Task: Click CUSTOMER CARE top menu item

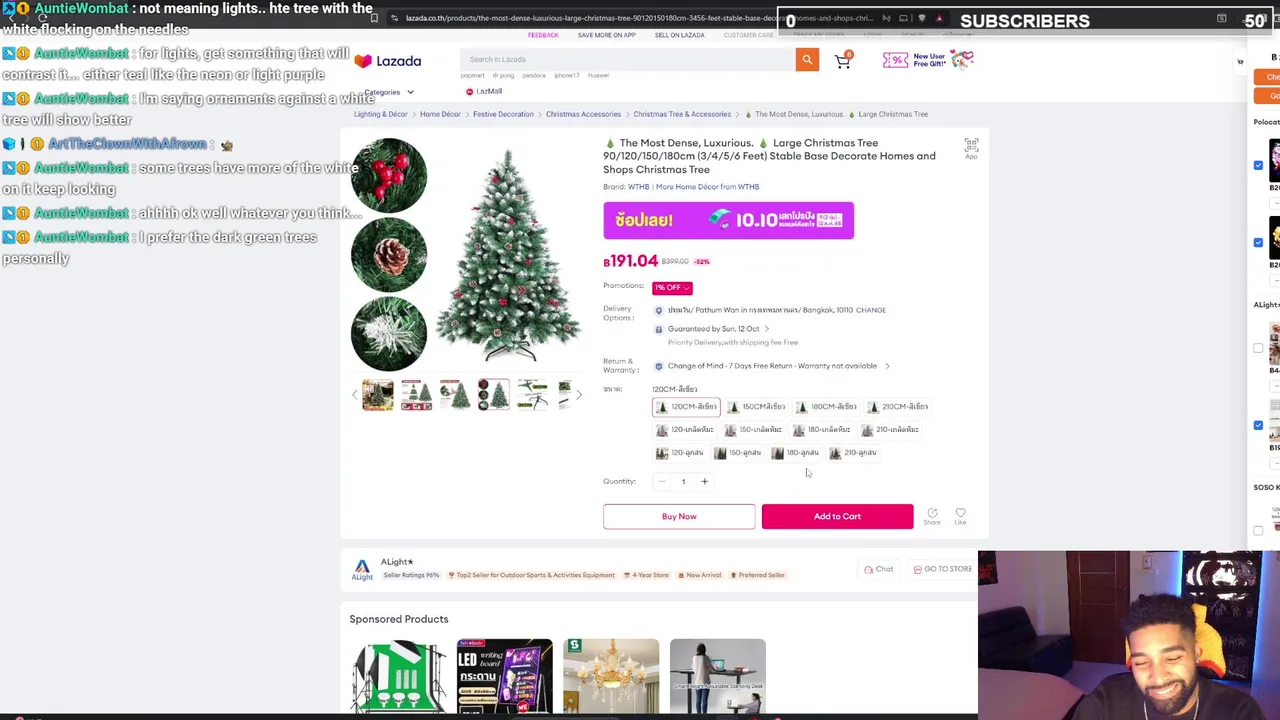Action: (748, 35)
